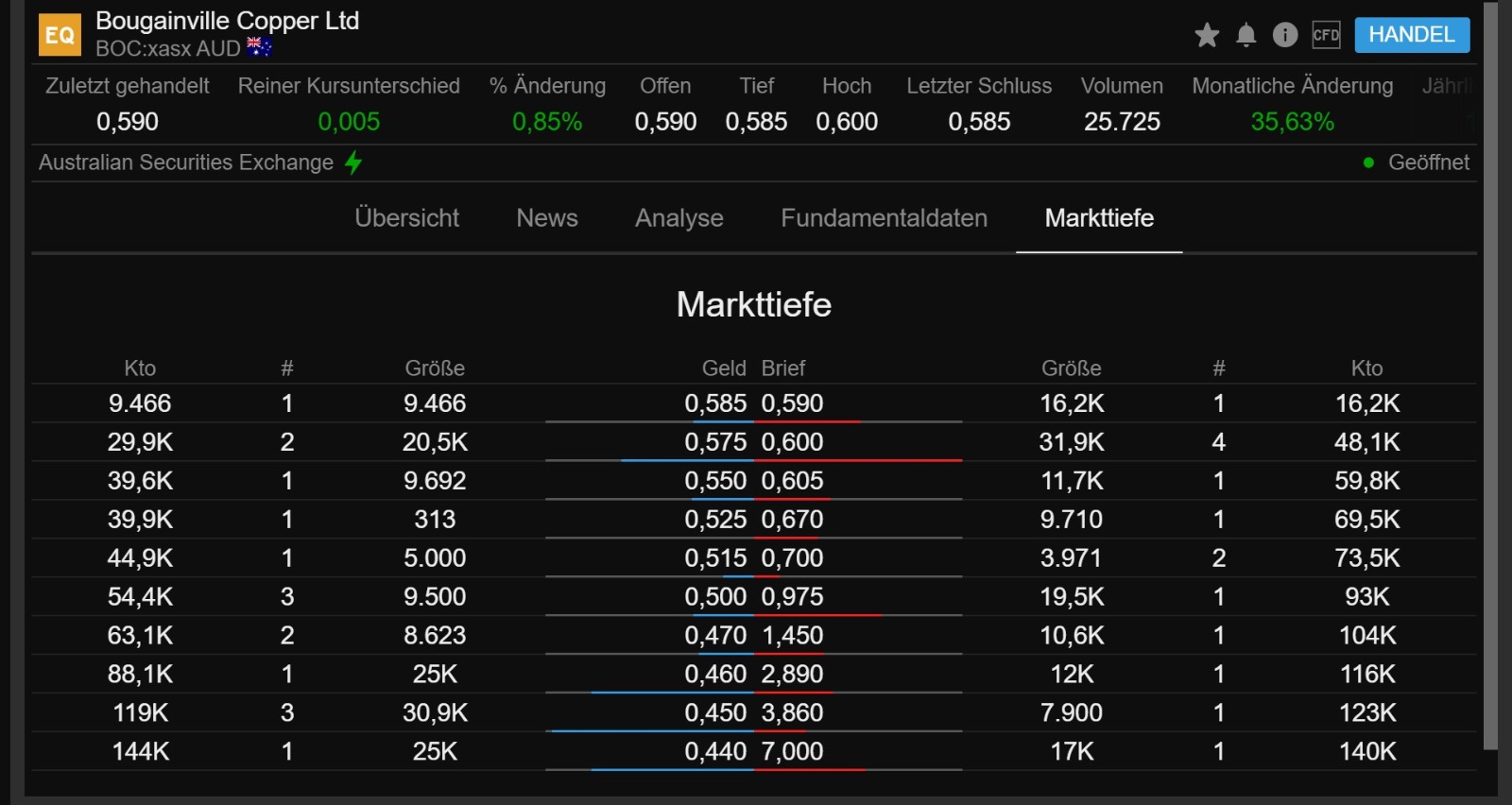Click the CFD icon
Image resolution: width=1512 pixels, height=805 pixels.
coord(1327,35)
